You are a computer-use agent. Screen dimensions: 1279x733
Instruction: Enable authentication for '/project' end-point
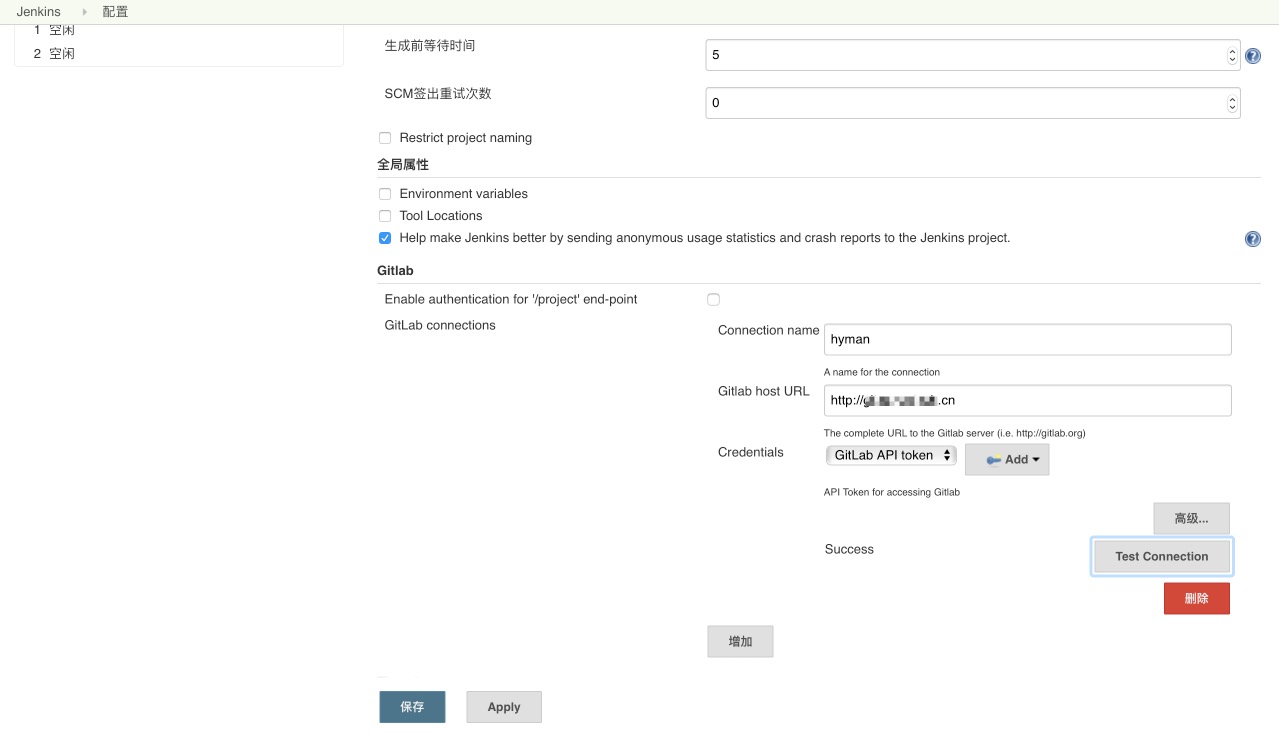[713, 299]
